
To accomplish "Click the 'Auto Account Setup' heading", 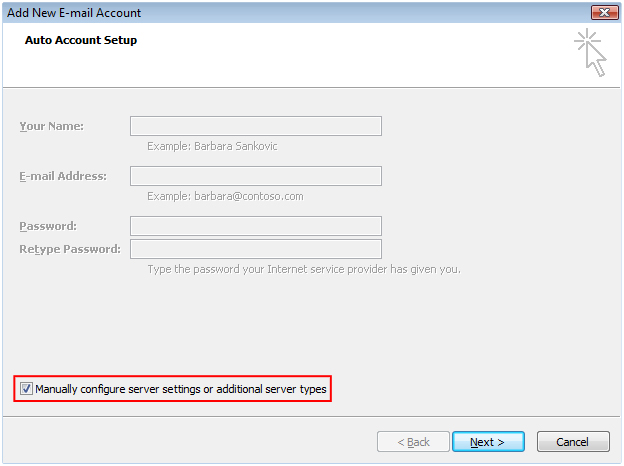I will tap(81, 40).
